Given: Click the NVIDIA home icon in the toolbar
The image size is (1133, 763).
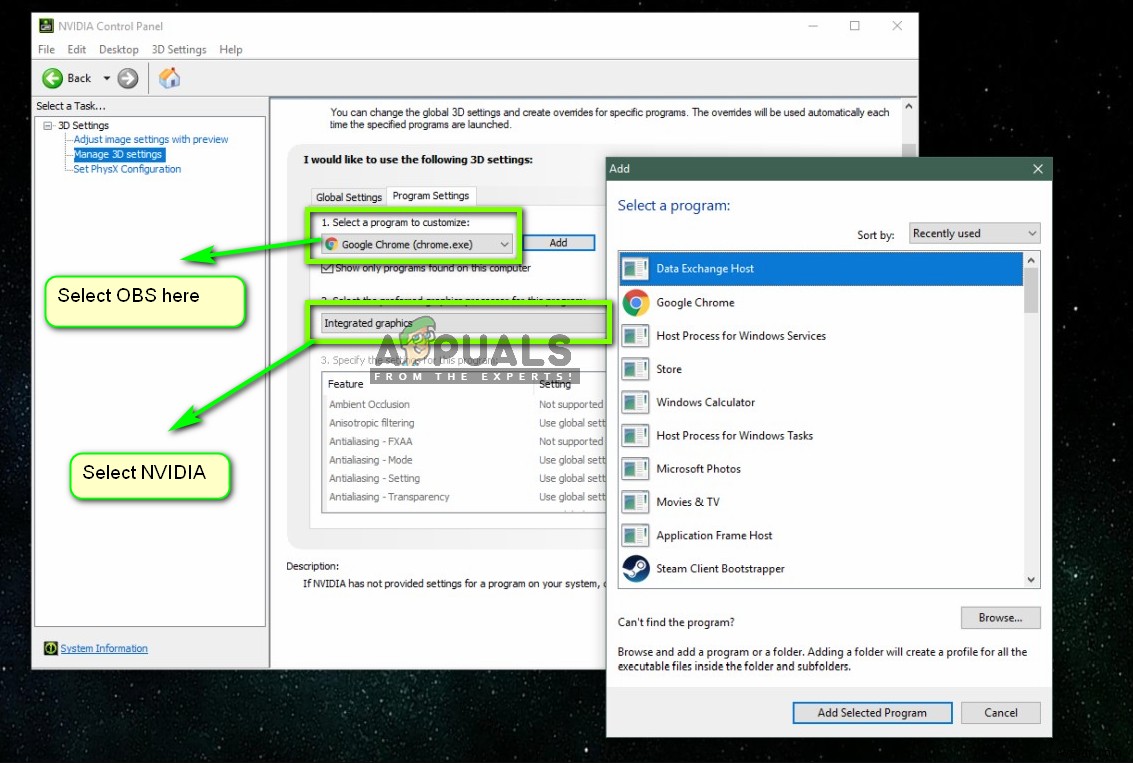Looking at the screenshot, I should (x=169, y=77).
